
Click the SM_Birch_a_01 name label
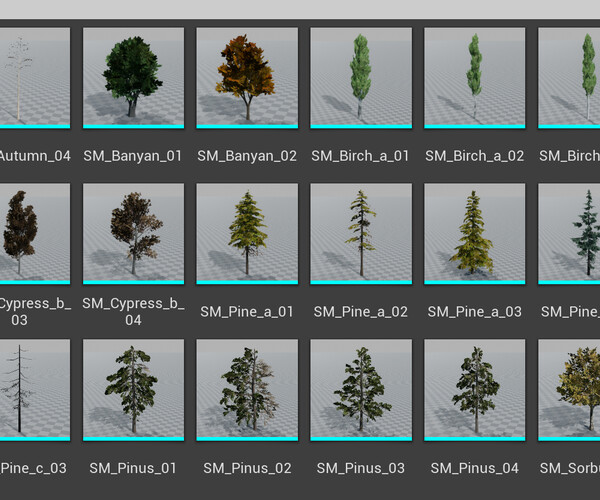[x=360, y=156]
